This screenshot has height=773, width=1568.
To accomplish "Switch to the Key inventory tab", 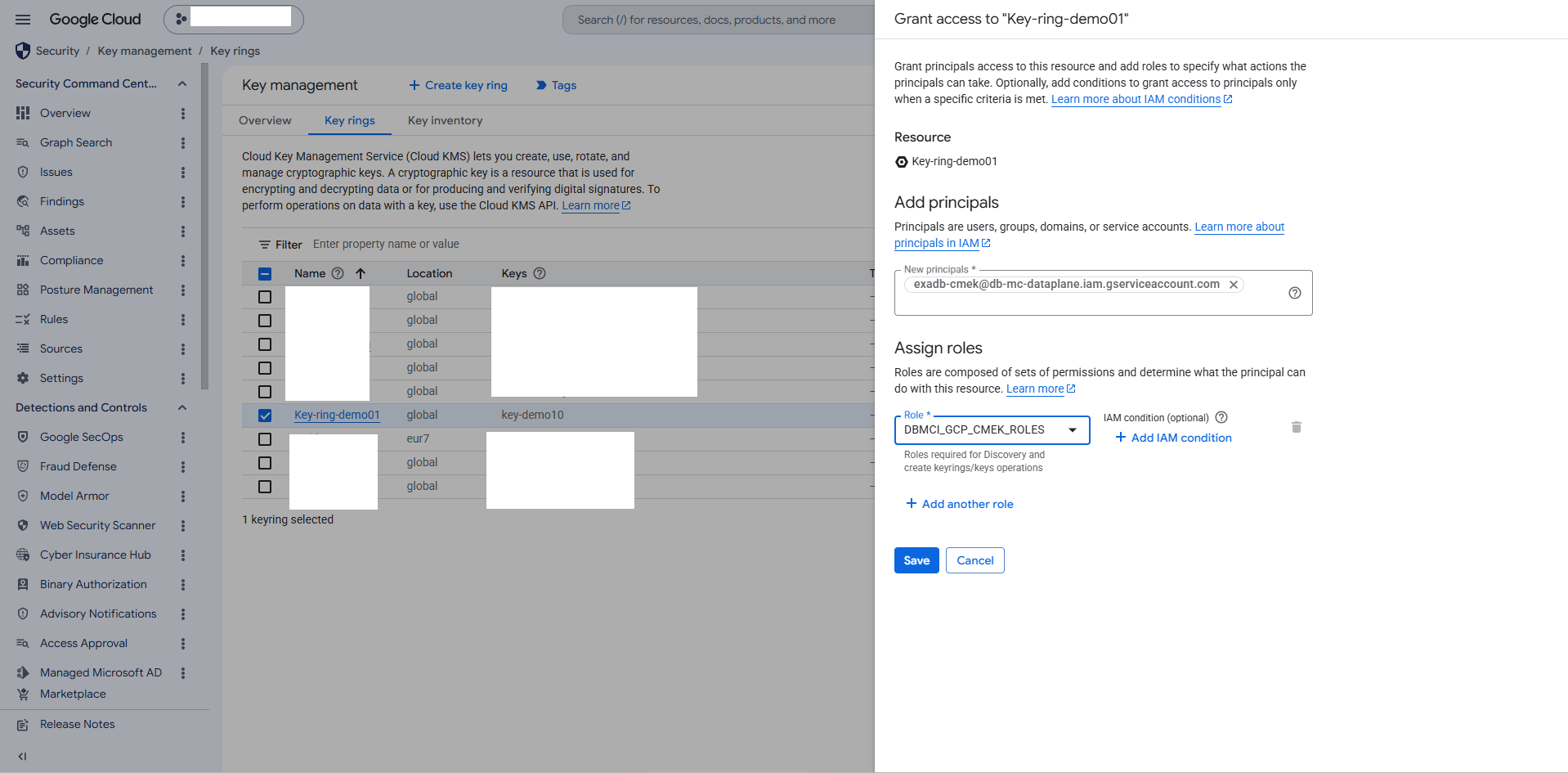I will [446, 120].
